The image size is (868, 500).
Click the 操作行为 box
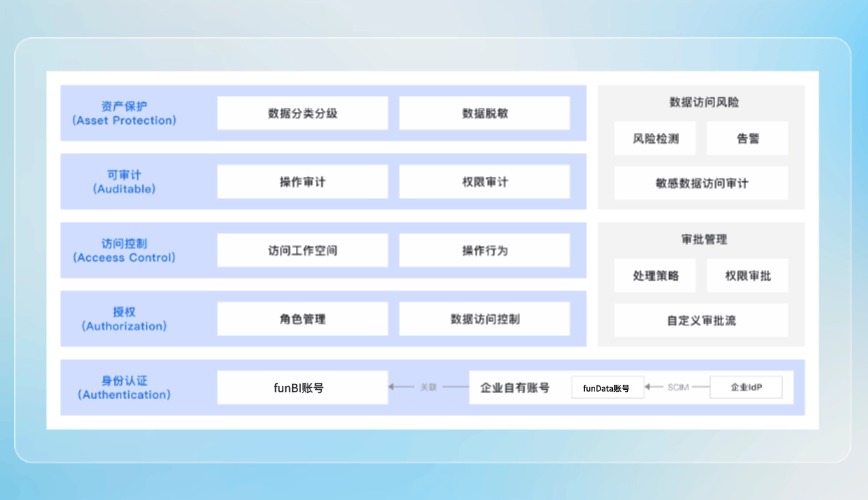click(x=484, y=250)
